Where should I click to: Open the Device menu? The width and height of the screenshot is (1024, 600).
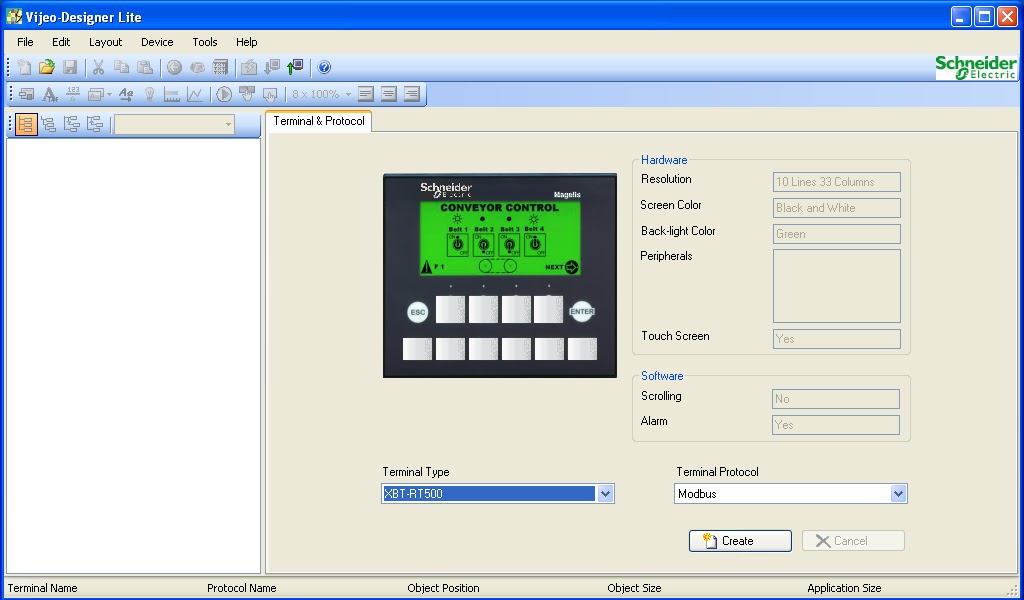(156, 42)
